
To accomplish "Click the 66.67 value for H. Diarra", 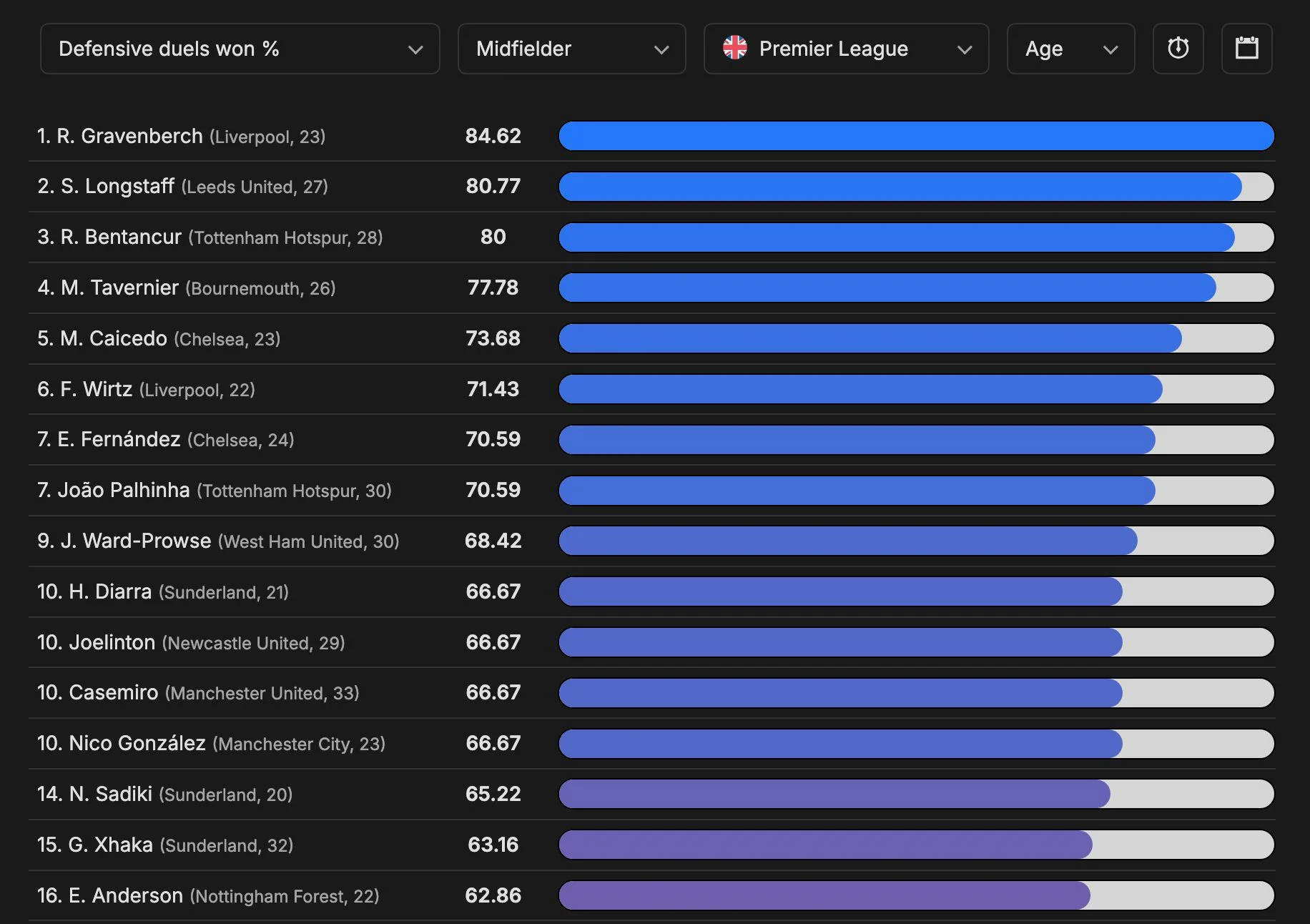I will (493, 591).
